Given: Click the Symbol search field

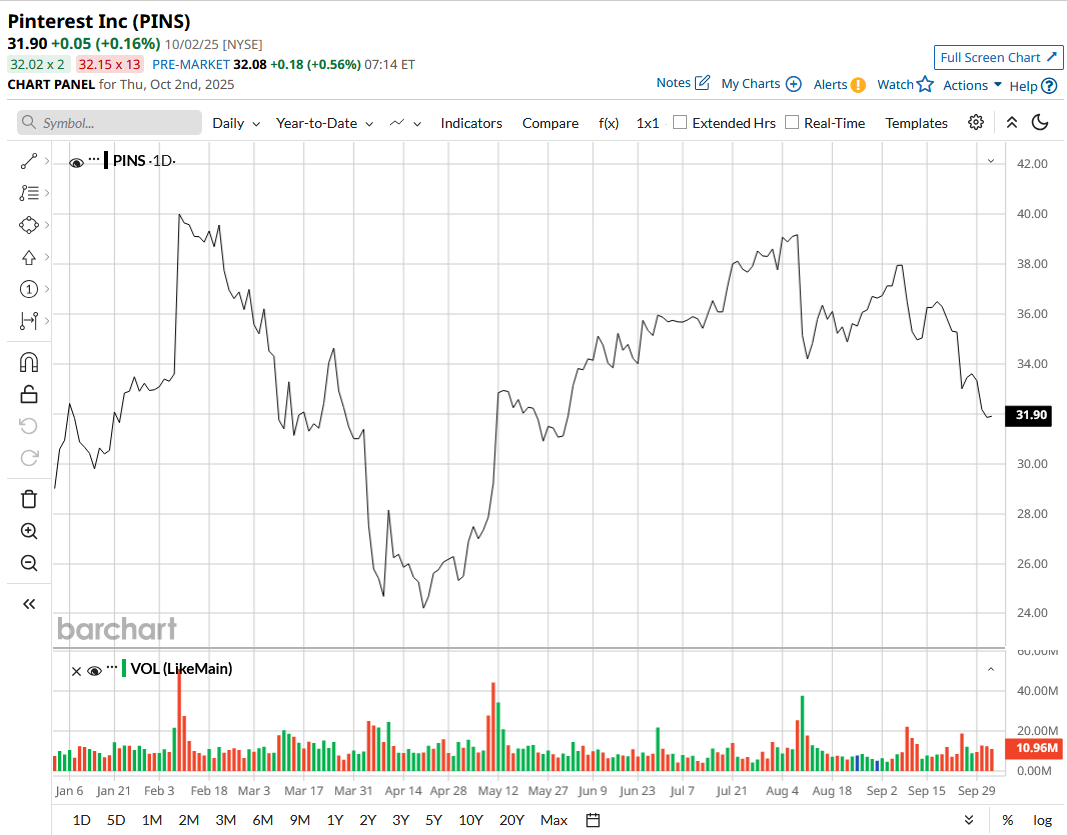Looking at the screenshot, I should pyautogui.click(x=110, y=122).
